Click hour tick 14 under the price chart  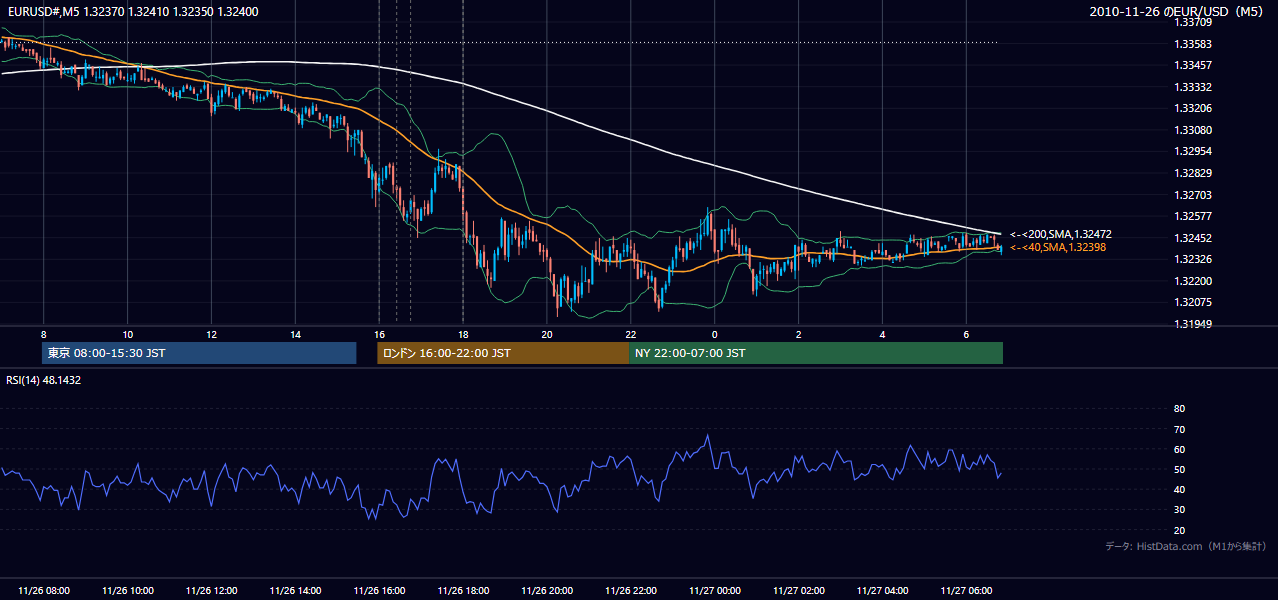click(x=296, y=334)
